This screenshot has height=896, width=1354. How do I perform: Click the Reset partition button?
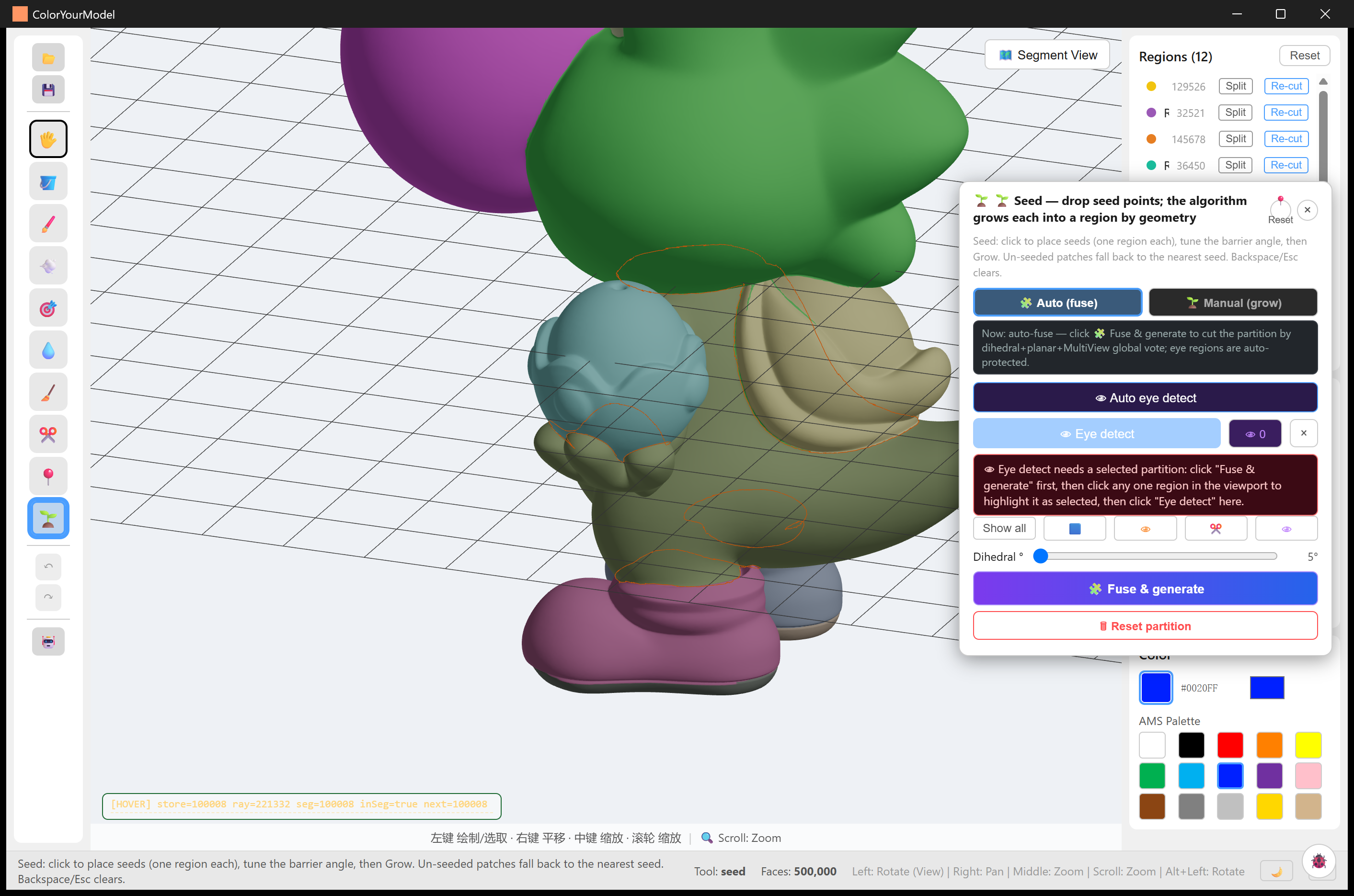coord(1145,626)
